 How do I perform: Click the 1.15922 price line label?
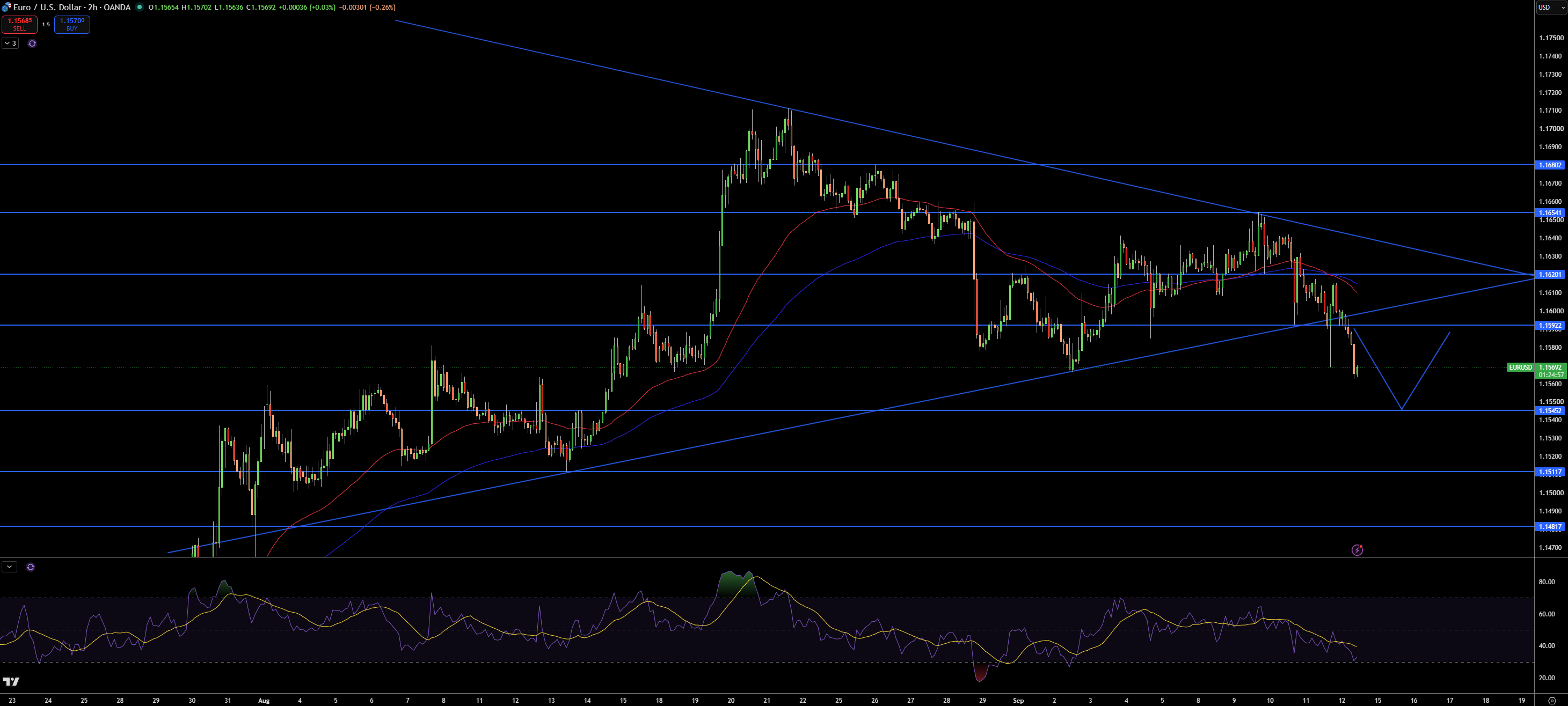[1550, 325]
